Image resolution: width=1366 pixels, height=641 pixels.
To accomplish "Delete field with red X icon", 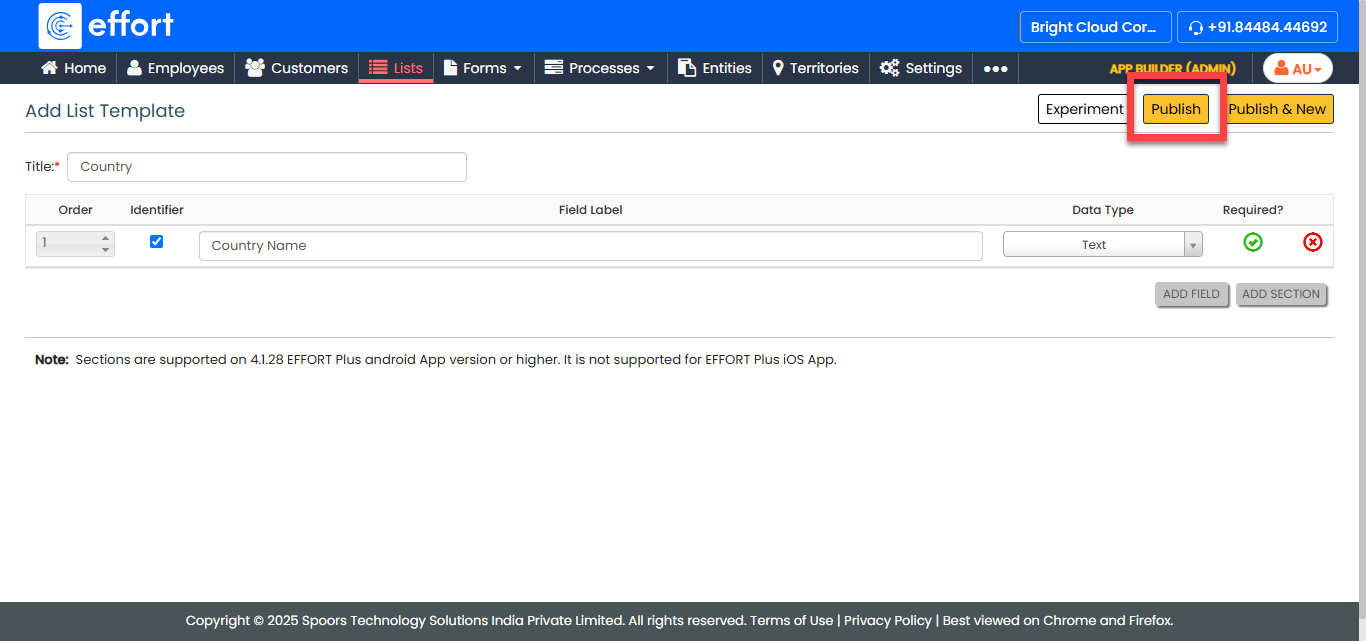I will [x=1312, y=242].
